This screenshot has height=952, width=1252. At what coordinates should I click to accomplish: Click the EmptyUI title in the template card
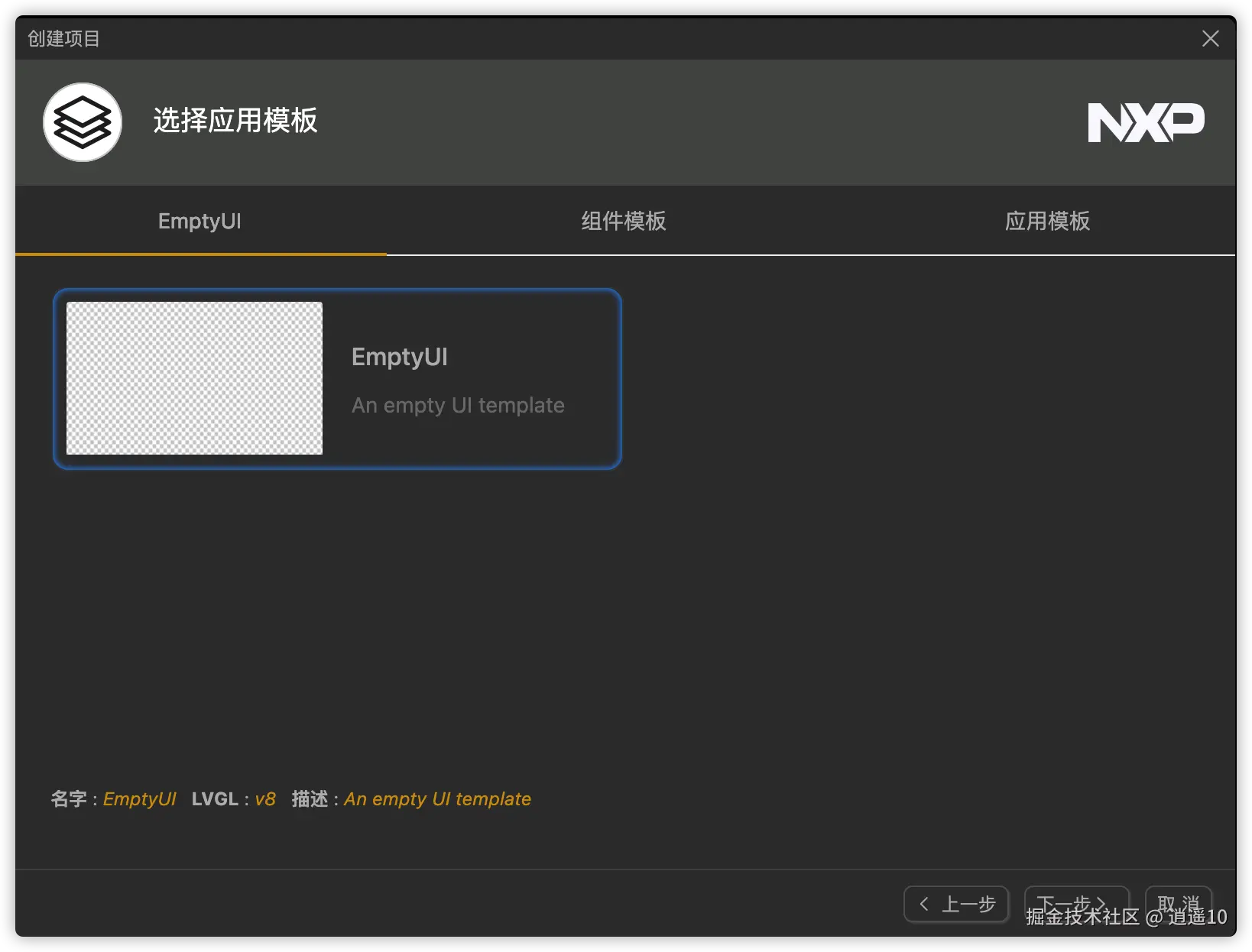coord(400,357)
